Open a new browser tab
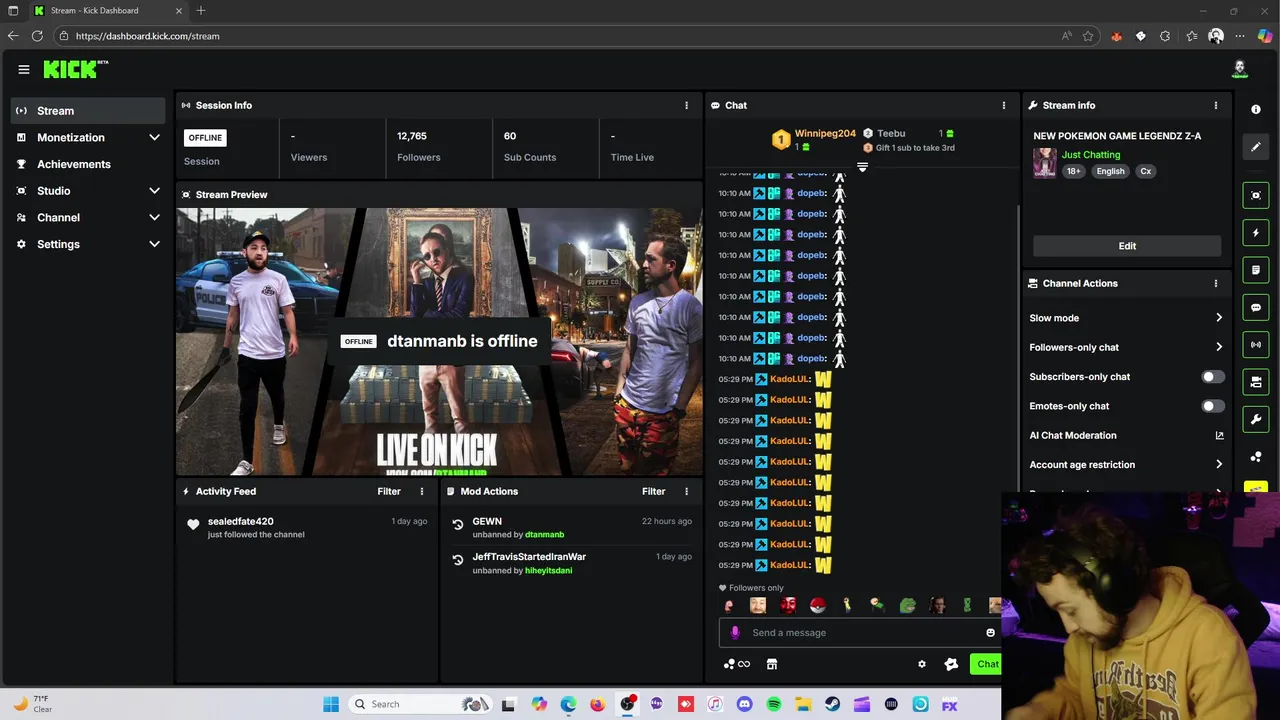Image resolution: width=1280 pixels, height=720 pixels. pyautogui.click(x=201, y=11)
